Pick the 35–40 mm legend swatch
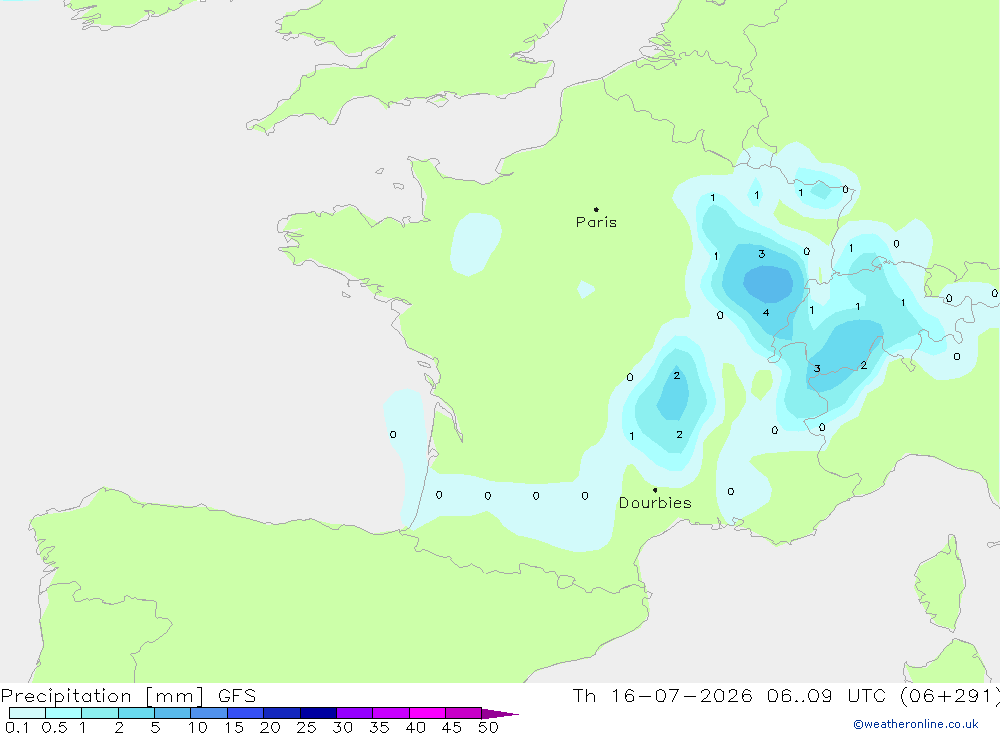Image resolution: width=1000 pixels, height=733 pixels. tap(390, 713)
